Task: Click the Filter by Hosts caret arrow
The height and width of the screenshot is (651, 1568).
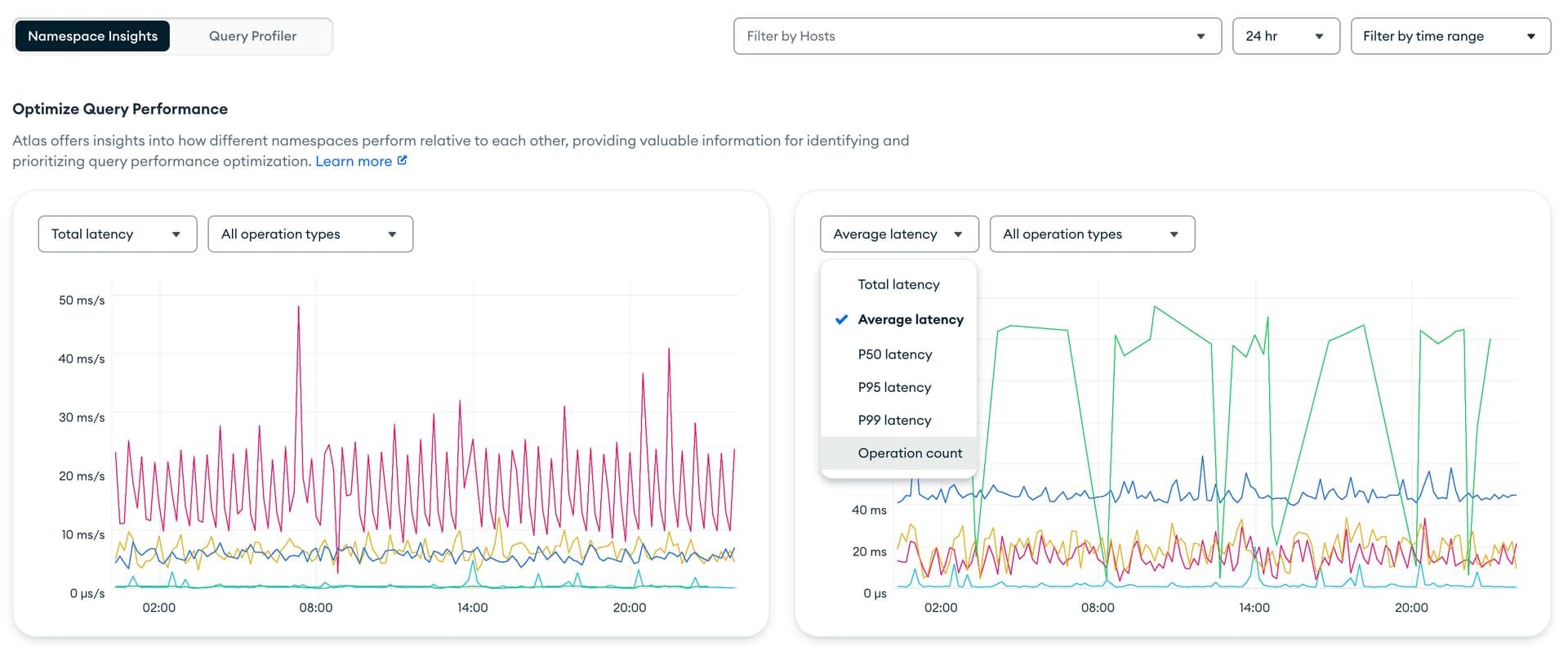Action: pos(1200,37)
